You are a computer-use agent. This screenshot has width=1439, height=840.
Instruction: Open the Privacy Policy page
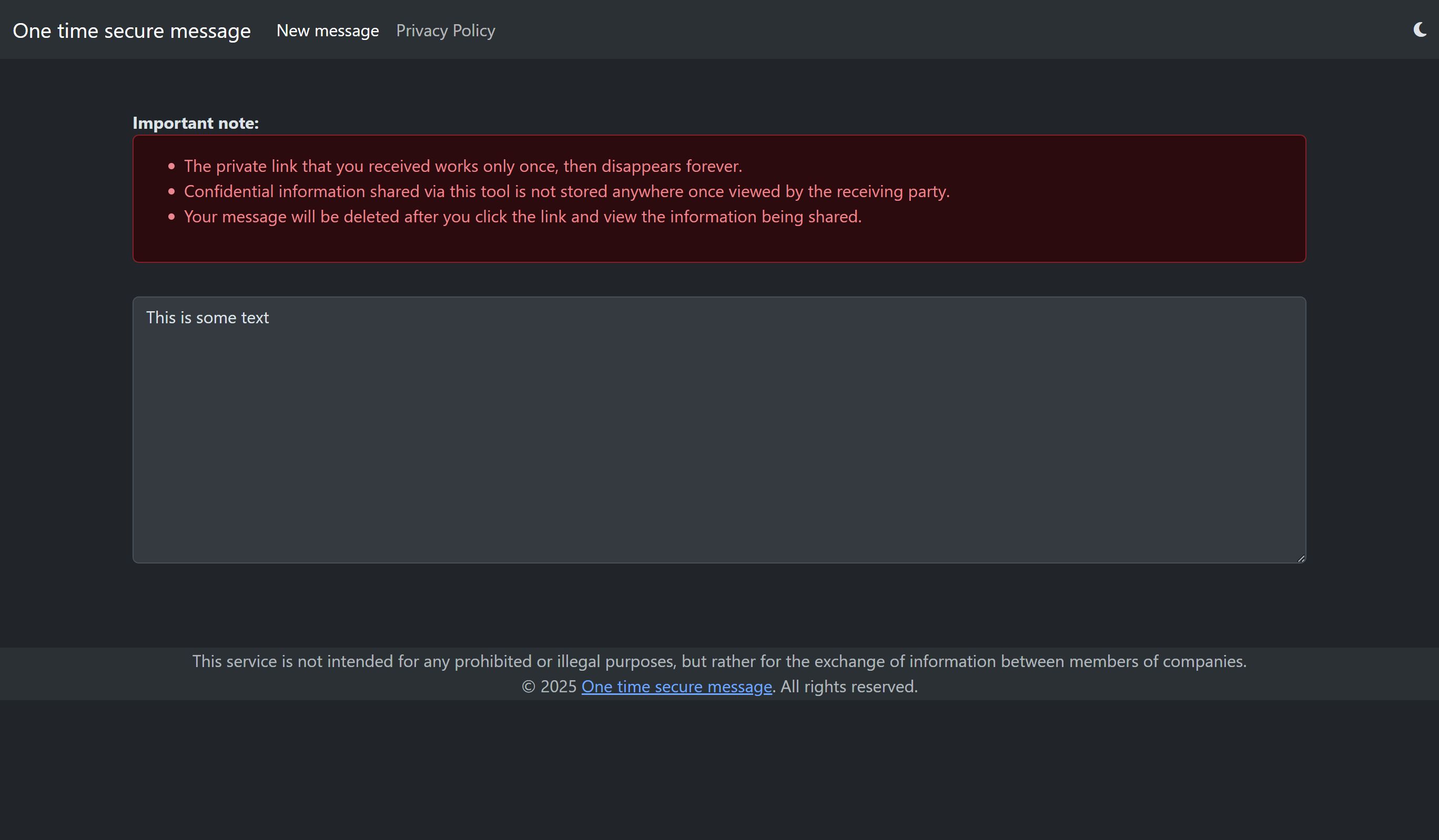tap(445, 31)
